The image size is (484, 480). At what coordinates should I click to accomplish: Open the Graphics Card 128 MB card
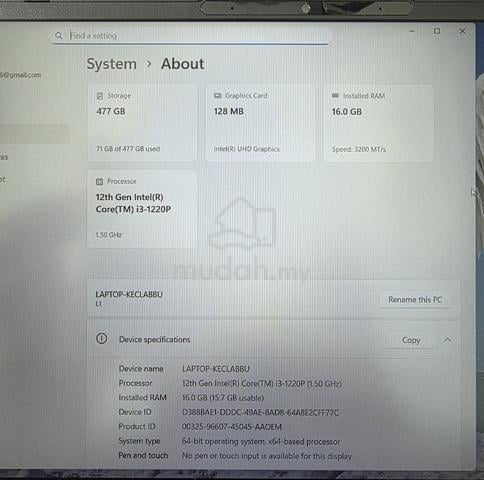tap(260, 123)
